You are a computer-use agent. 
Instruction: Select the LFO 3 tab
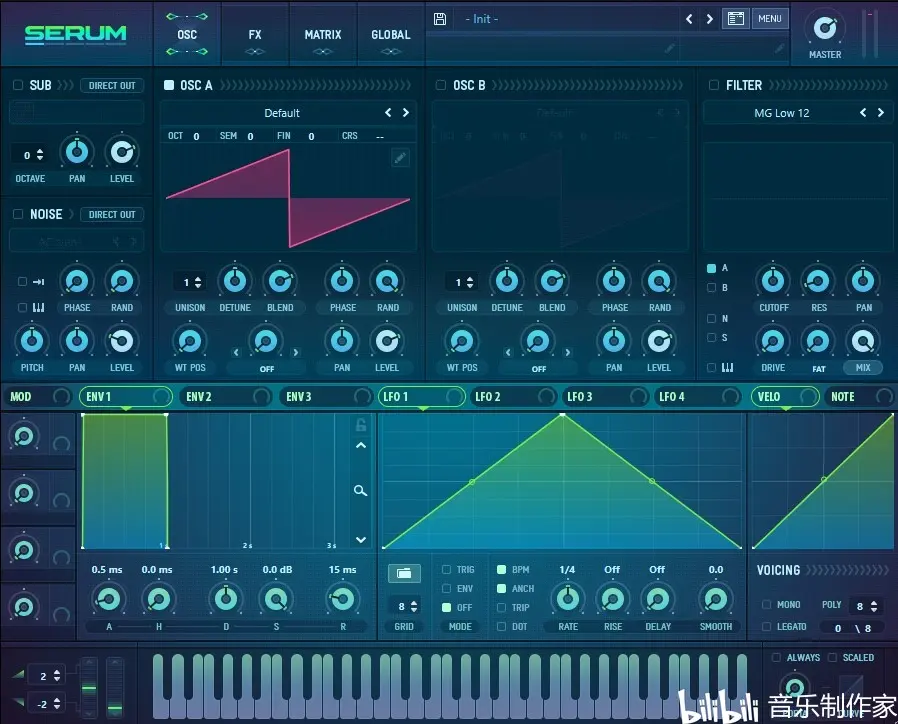pos(606,396)
